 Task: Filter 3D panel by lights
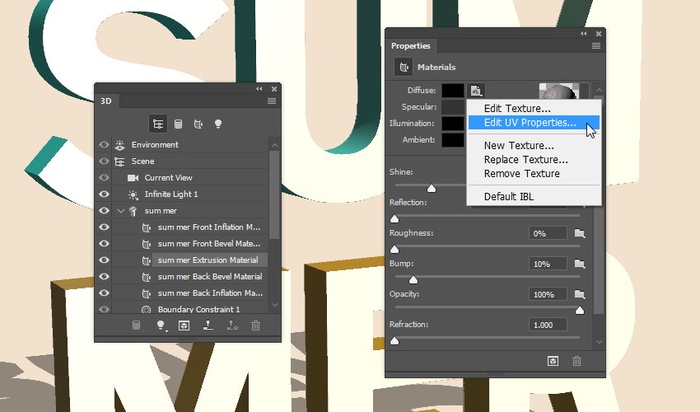point(218,124)
